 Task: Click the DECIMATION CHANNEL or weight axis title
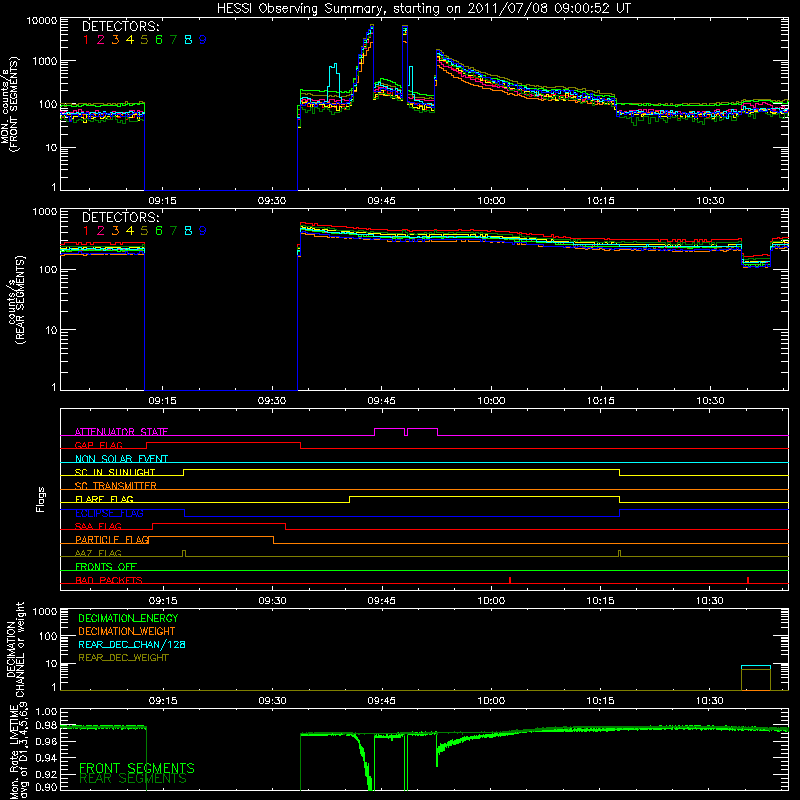(x=15, y=649)
